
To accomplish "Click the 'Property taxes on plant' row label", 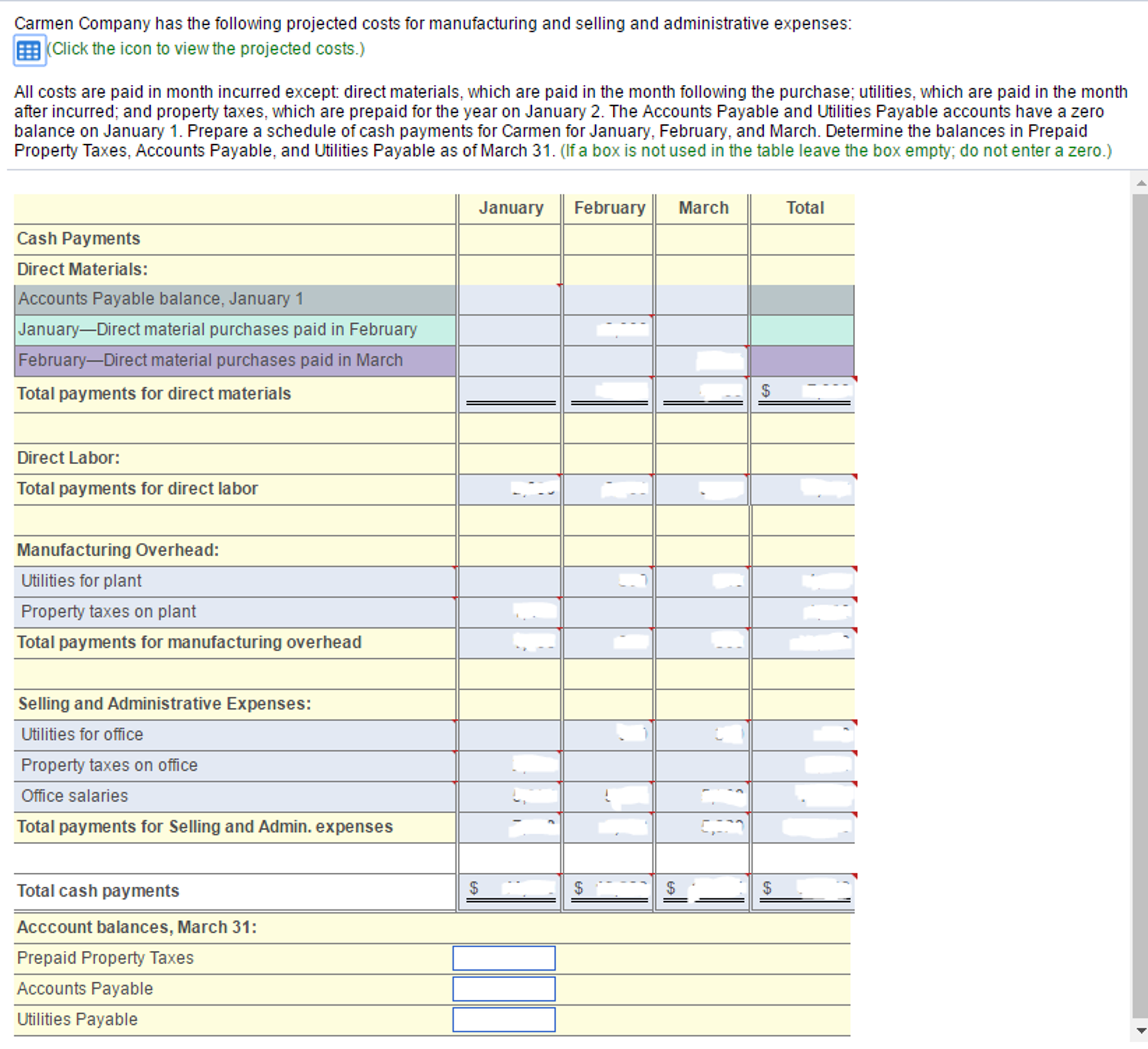I will pyautogui.click(x=108, y=612).
